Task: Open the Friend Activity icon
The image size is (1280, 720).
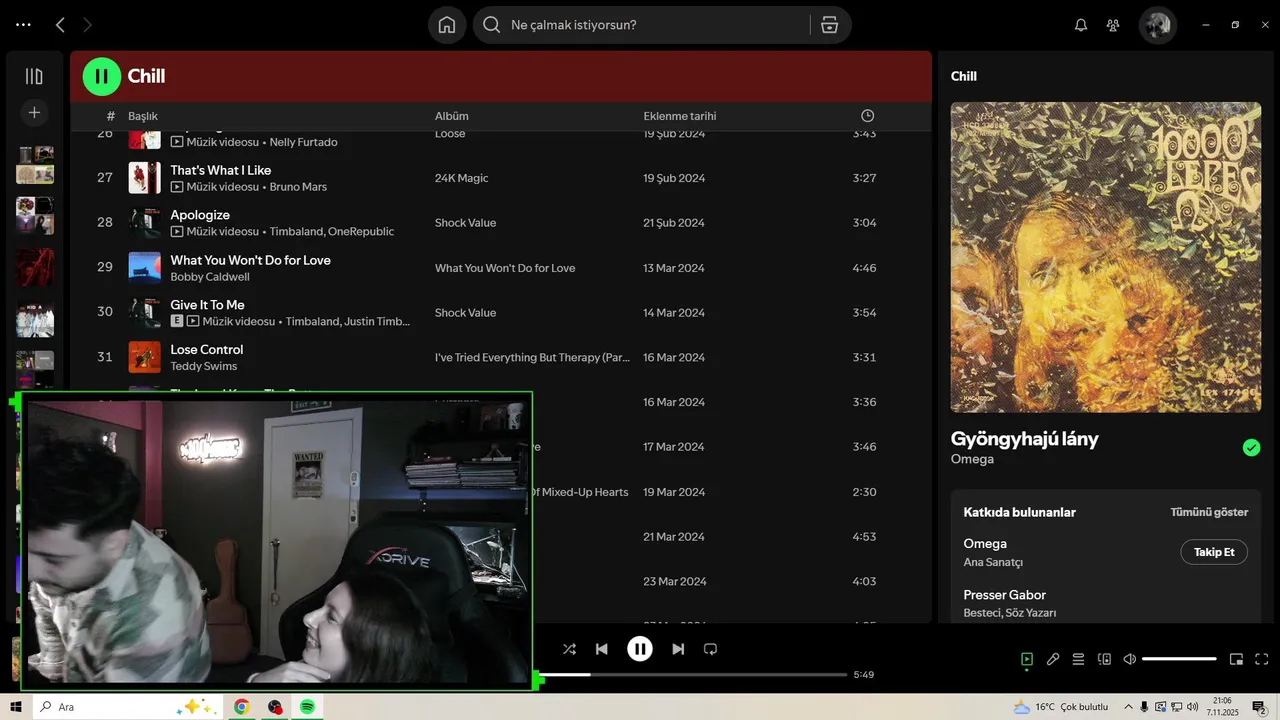Action: [x=1113, y=25]
